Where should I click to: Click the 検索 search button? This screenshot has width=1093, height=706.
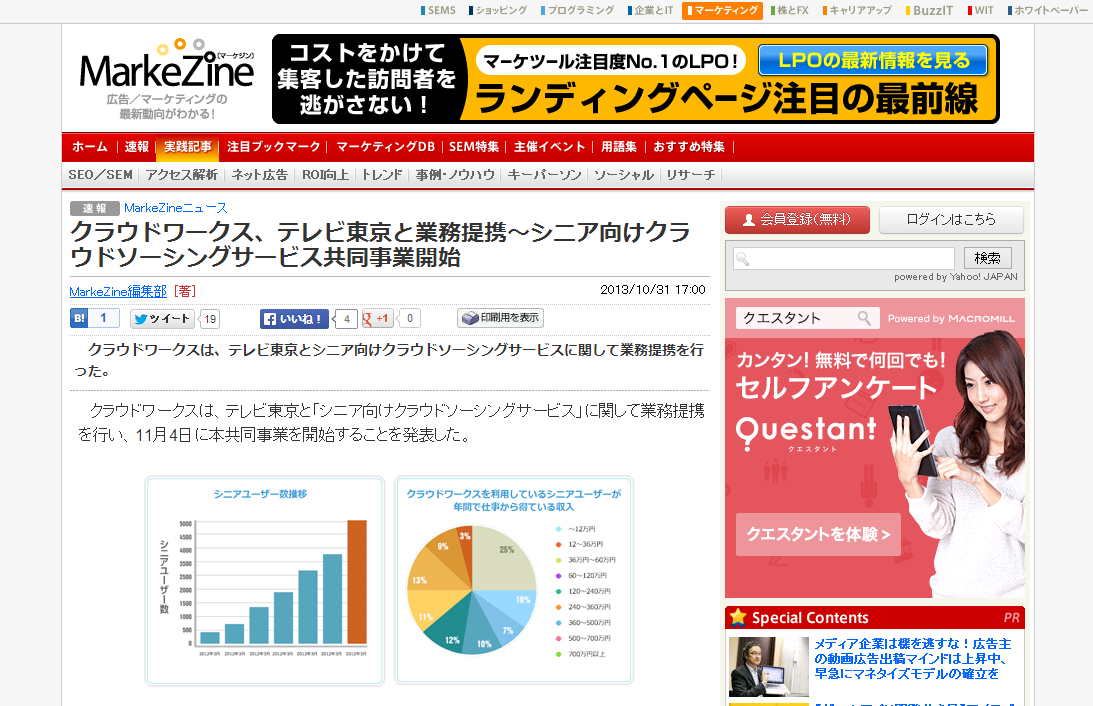tap(988, 258)
